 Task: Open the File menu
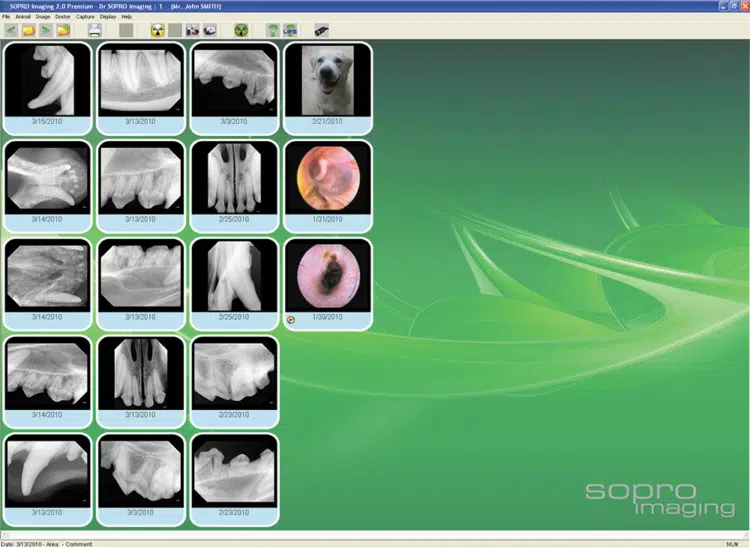(6, 17)
